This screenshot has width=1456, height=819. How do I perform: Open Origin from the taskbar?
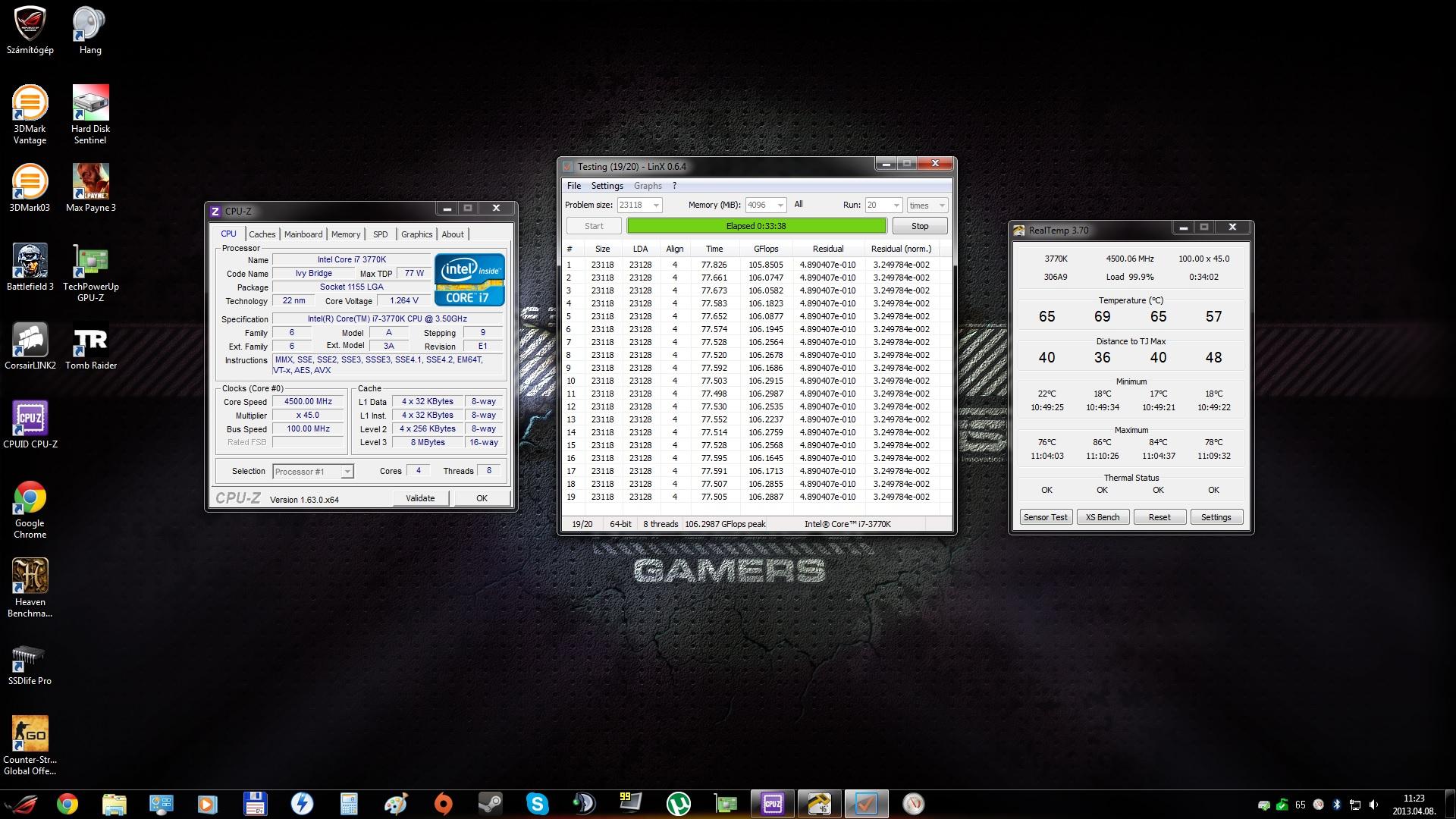443,804
